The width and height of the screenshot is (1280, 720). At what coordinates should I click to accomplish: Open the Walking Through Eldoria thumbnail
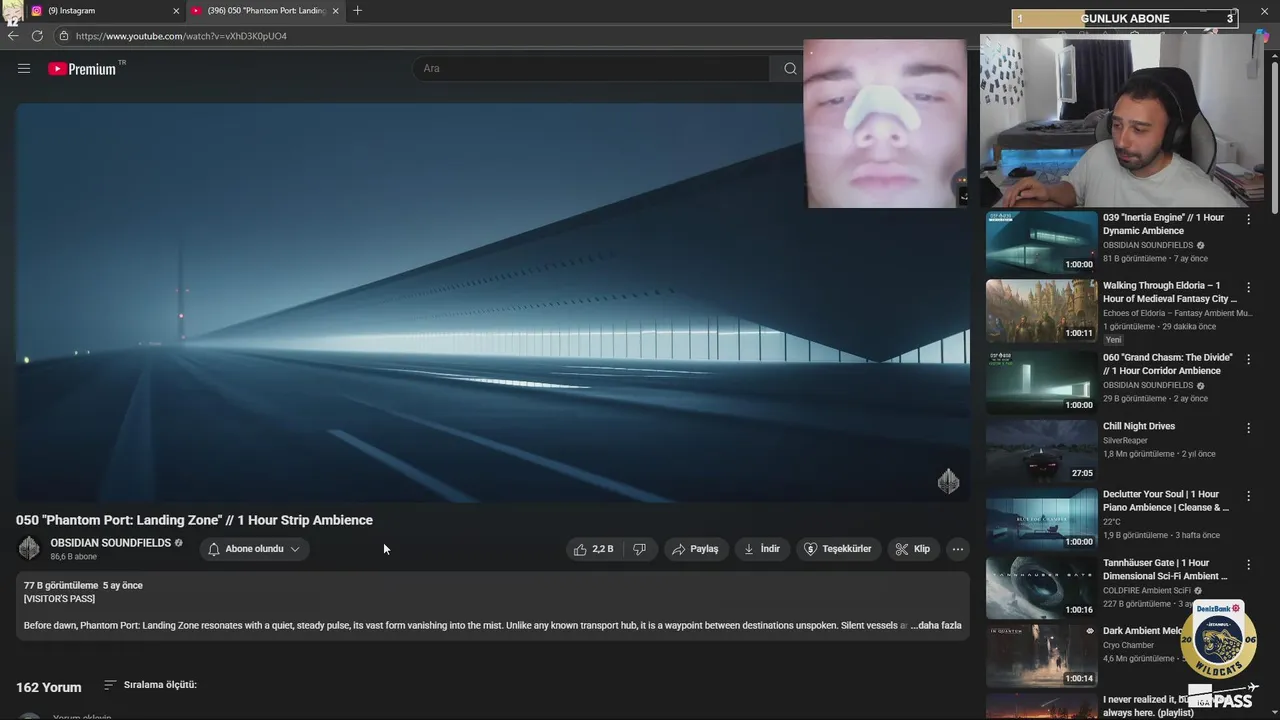1041,310
